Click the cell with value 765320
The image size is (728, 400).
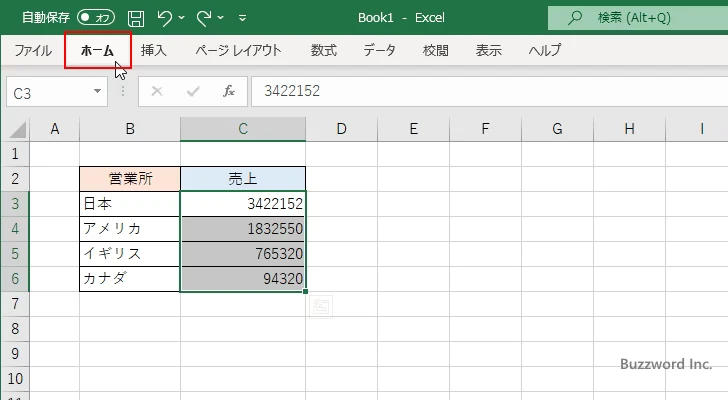243,254
